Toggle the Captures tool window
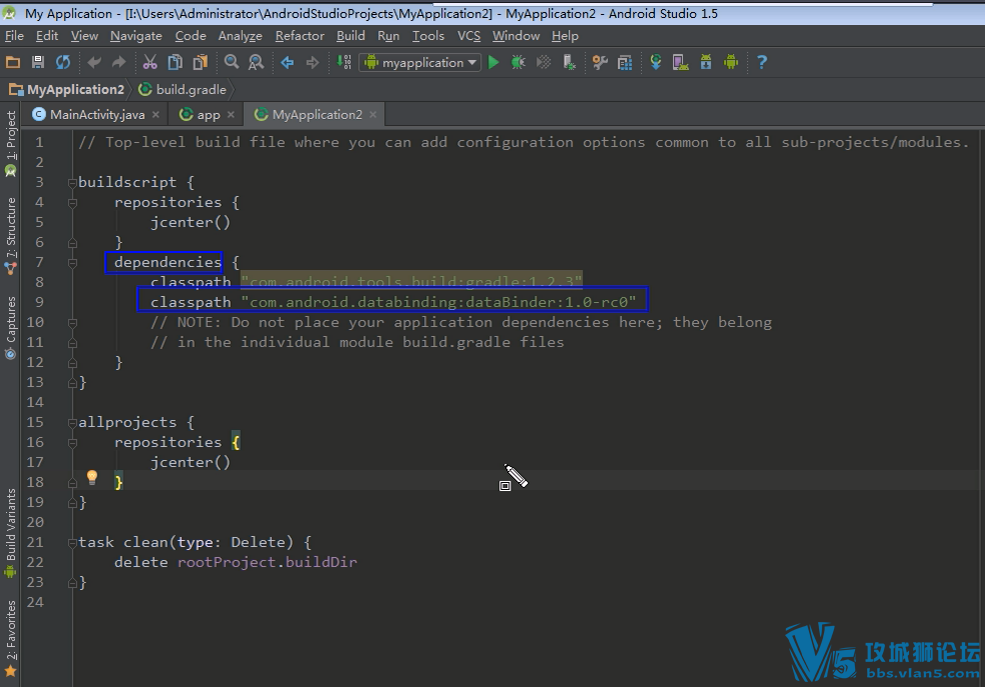 point(10,327)
